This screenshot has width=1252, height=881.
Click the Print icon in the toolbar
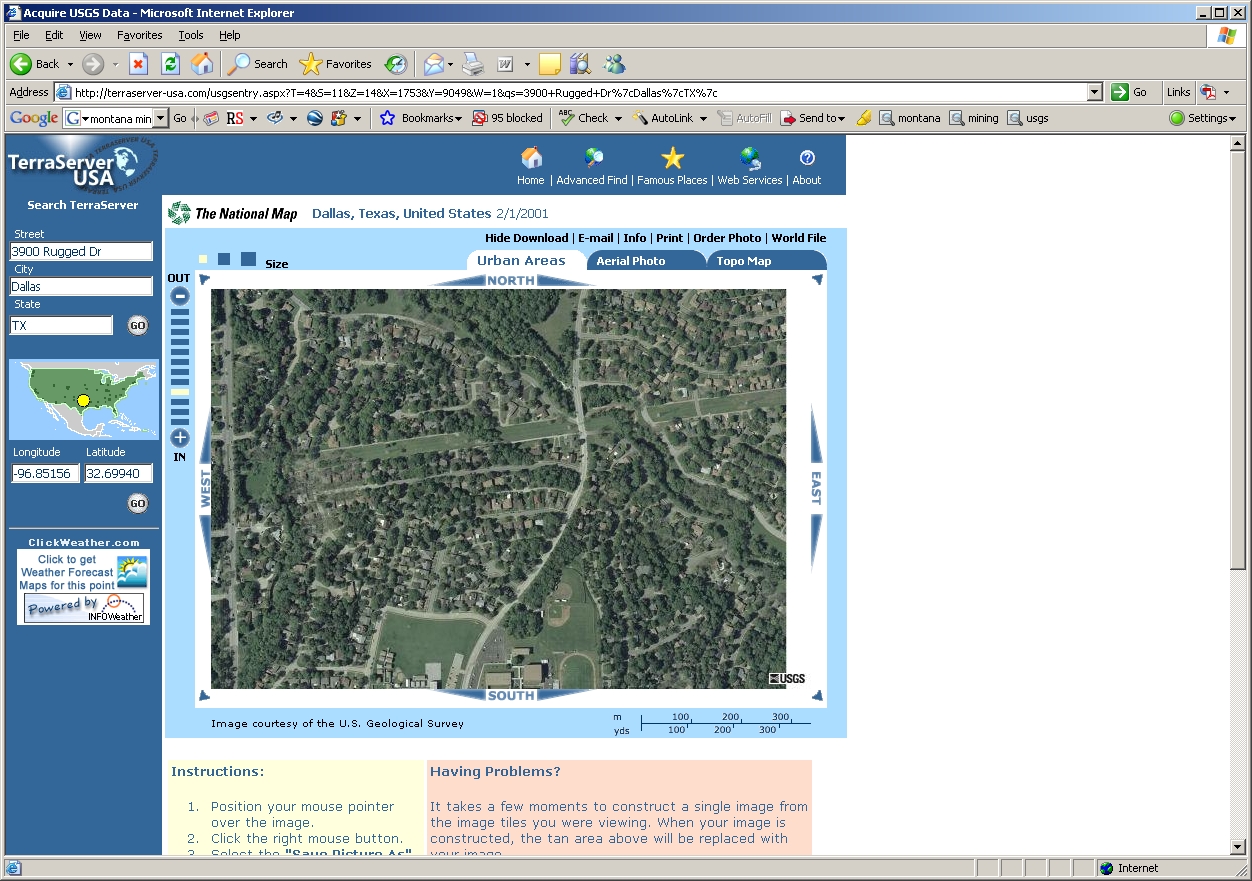473,64
